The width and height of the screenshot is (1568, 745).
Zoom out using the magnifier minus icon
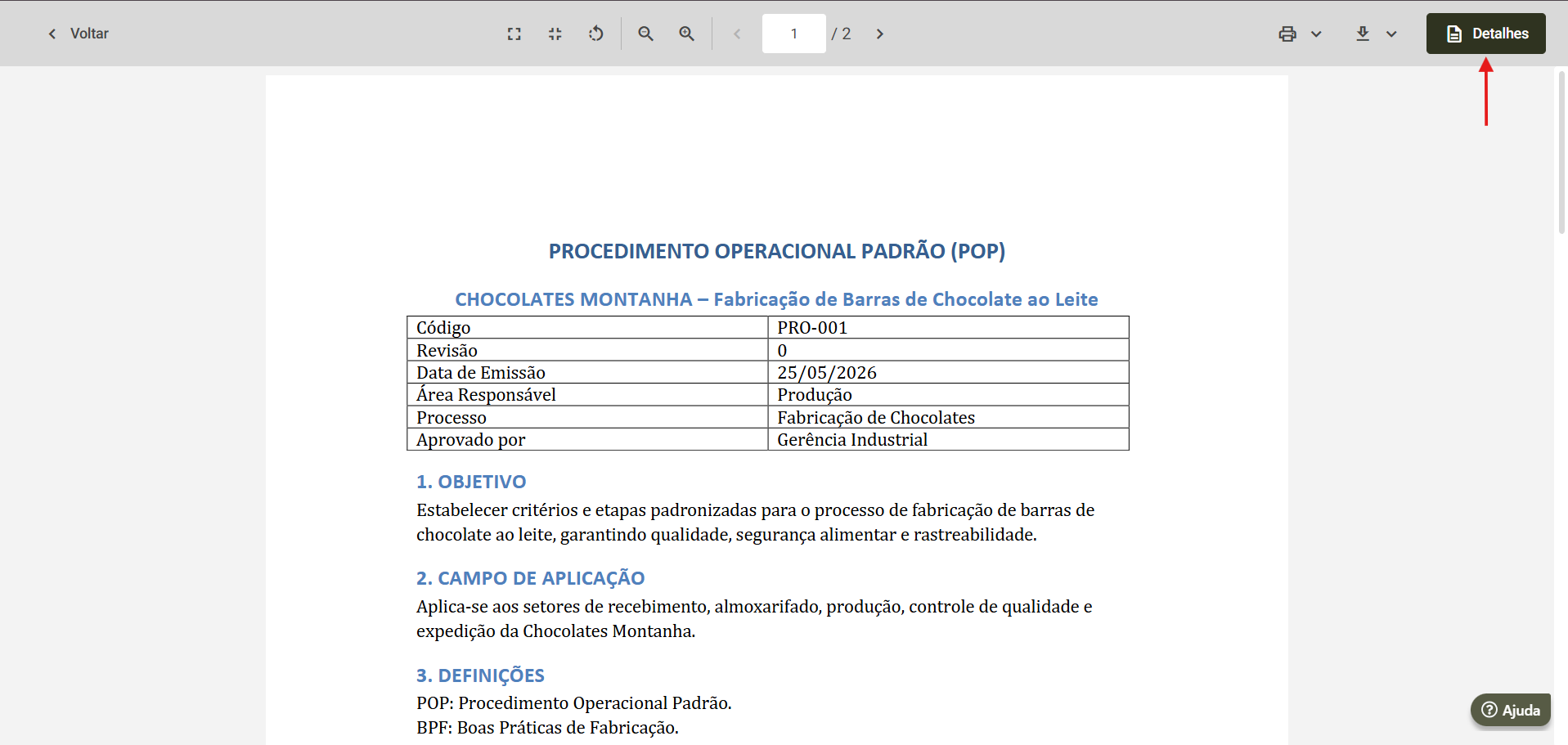tap(646, 34)
